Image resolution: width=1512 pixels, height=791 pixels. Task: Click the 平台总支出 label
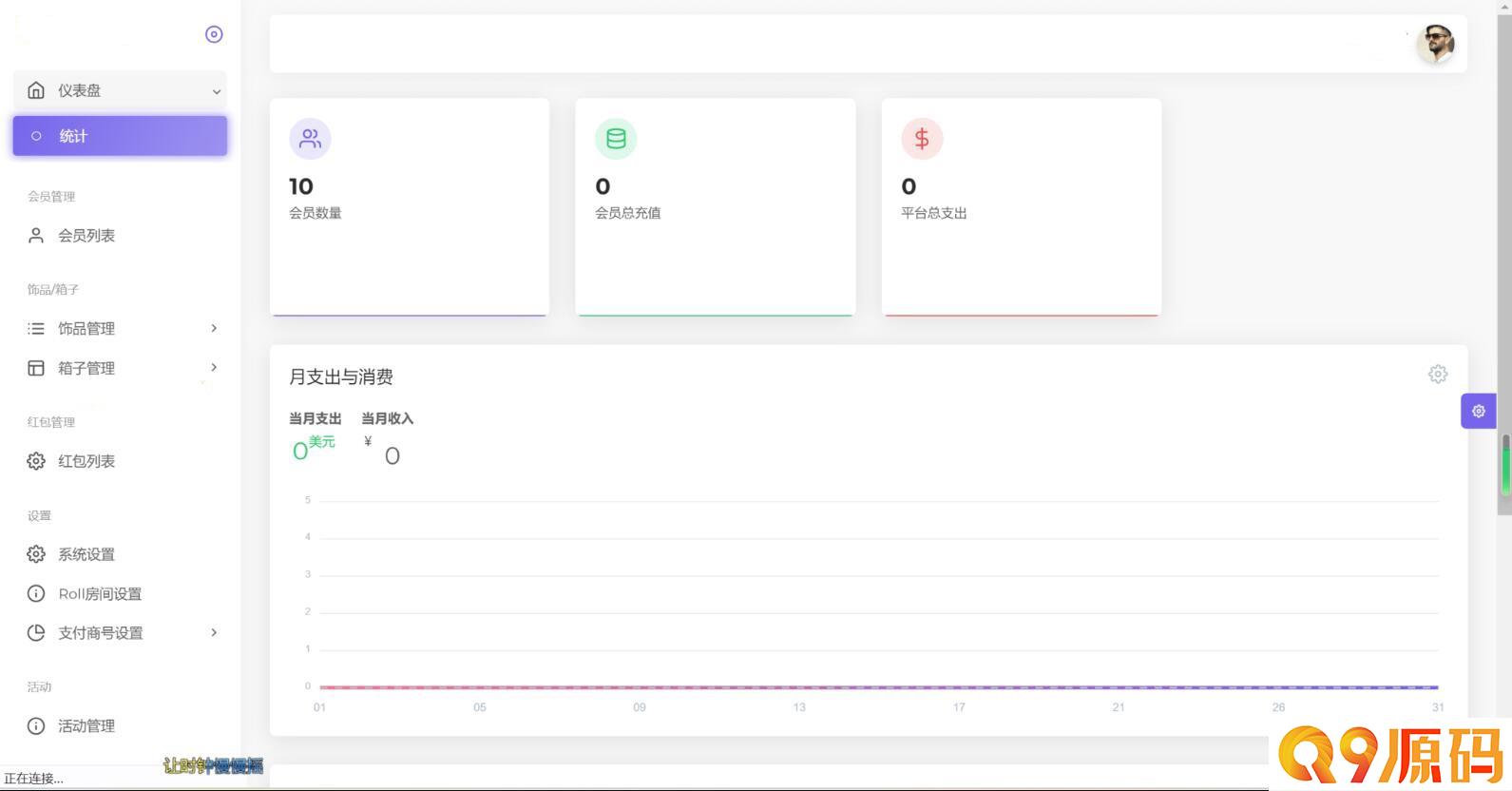tap(934, 213)
